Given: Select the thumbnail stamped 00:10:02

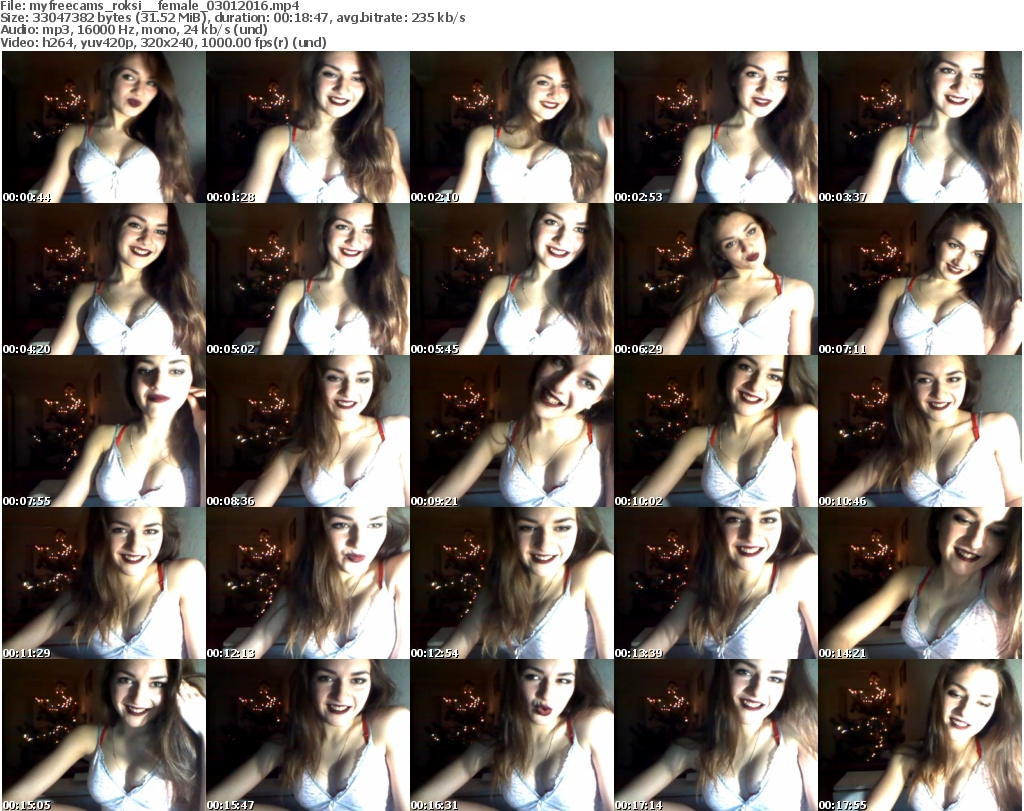Looking at the screenshot, I should click(716, 432).
